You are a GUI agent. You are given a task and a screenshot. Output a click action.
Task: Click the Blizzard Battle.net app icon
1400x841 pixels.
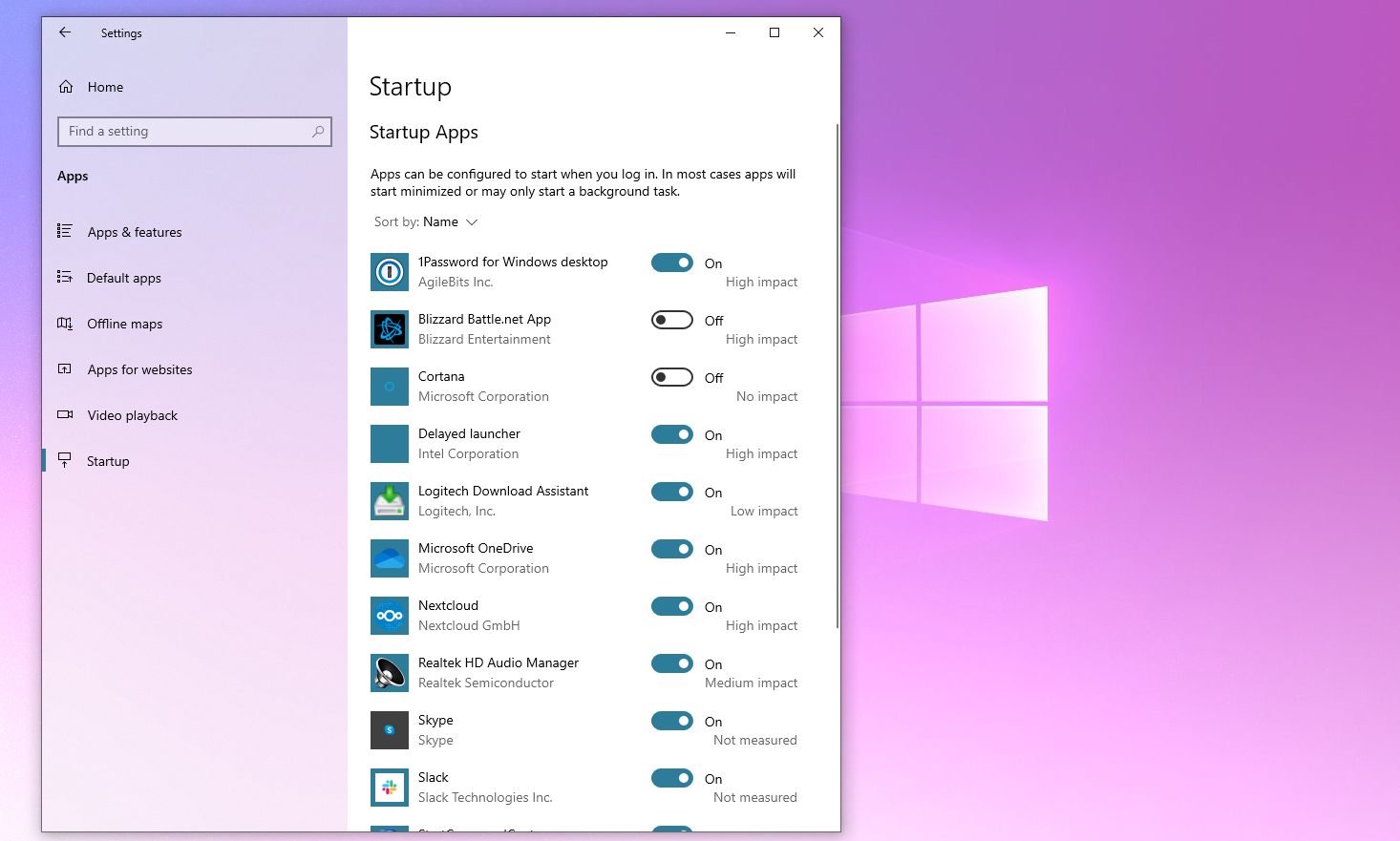[x=389, y=329]
